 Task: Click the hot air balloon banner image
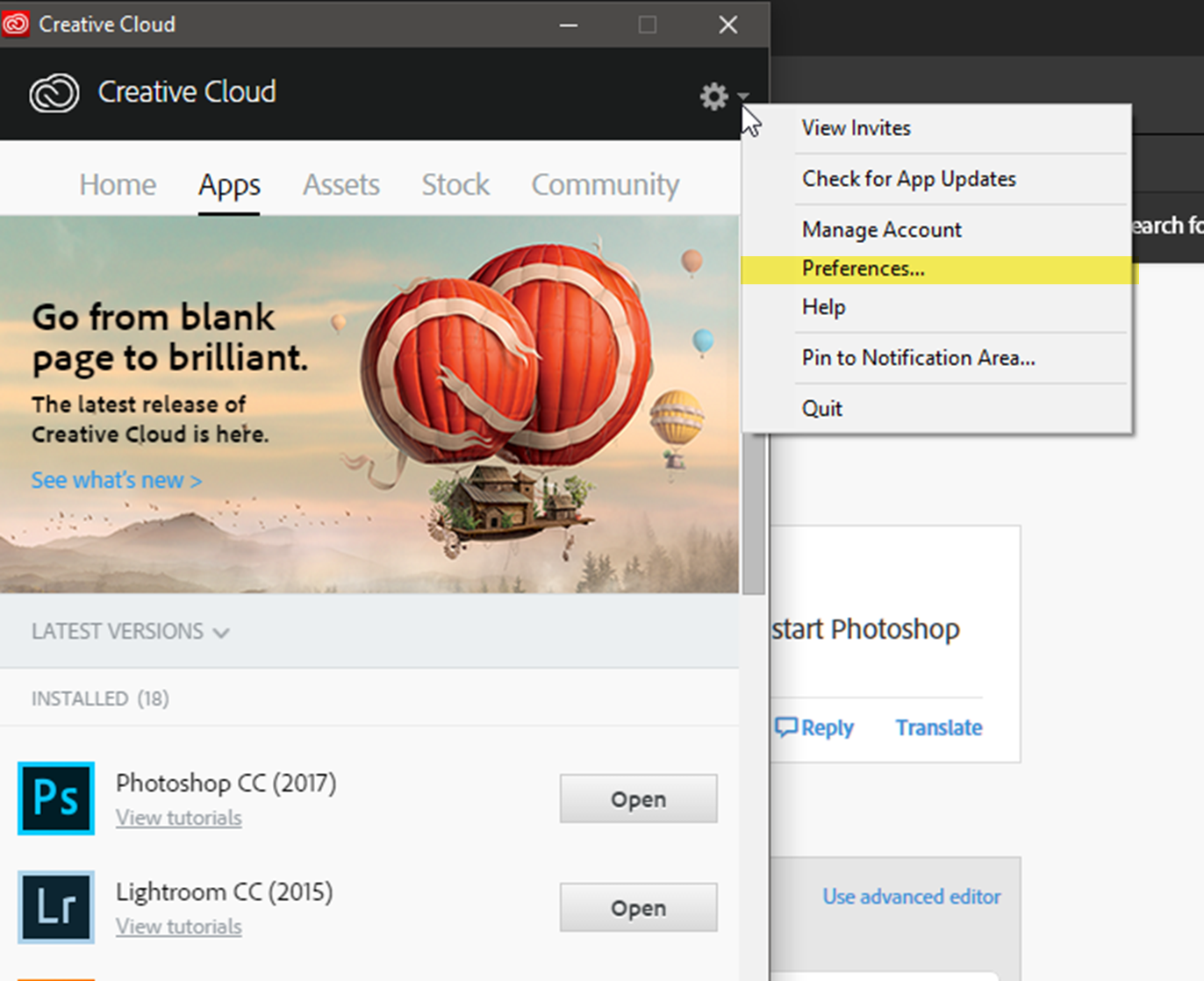(527, 395)
